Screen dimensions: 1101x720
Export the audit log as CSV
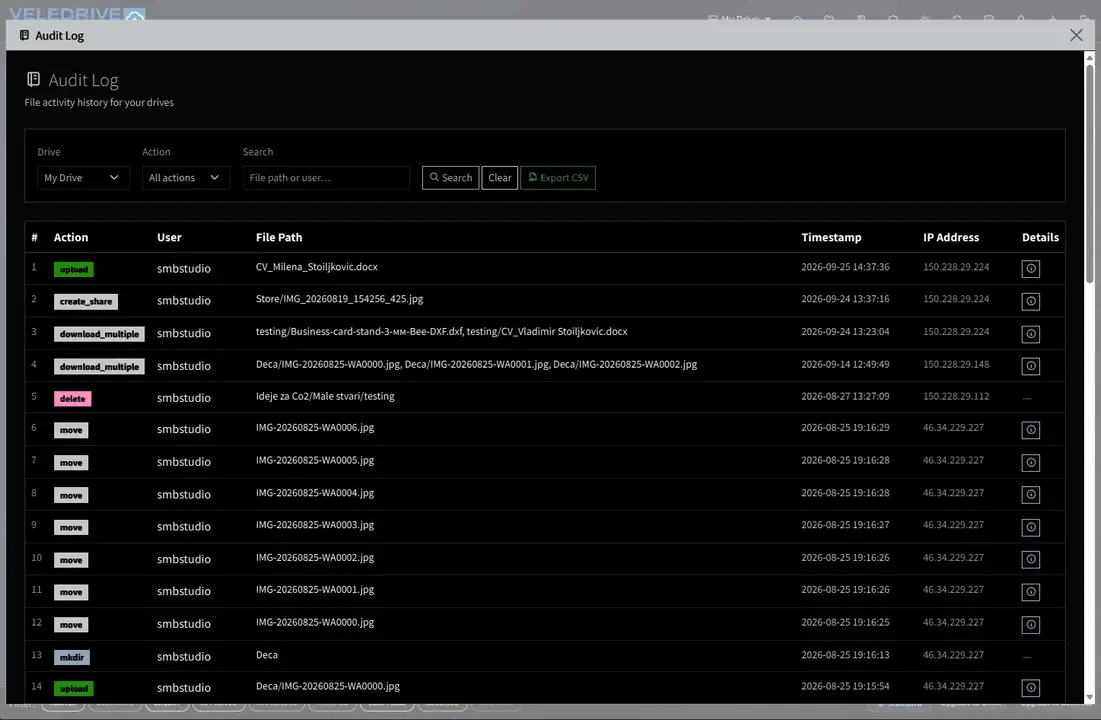point(558,178)
